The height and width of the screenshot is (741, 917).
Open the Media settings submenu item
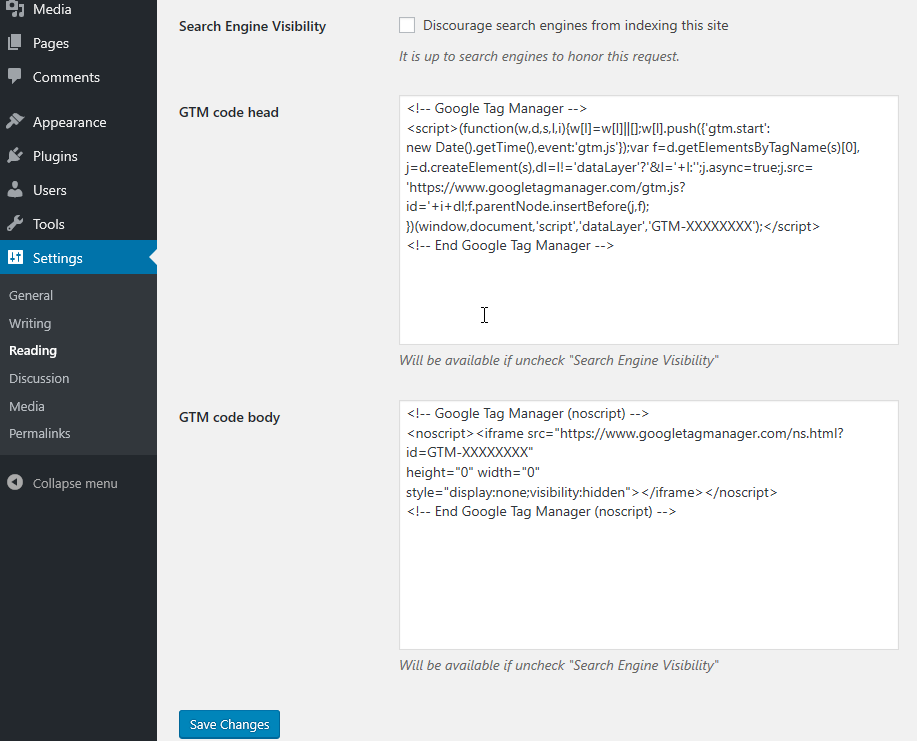point(27,406)
